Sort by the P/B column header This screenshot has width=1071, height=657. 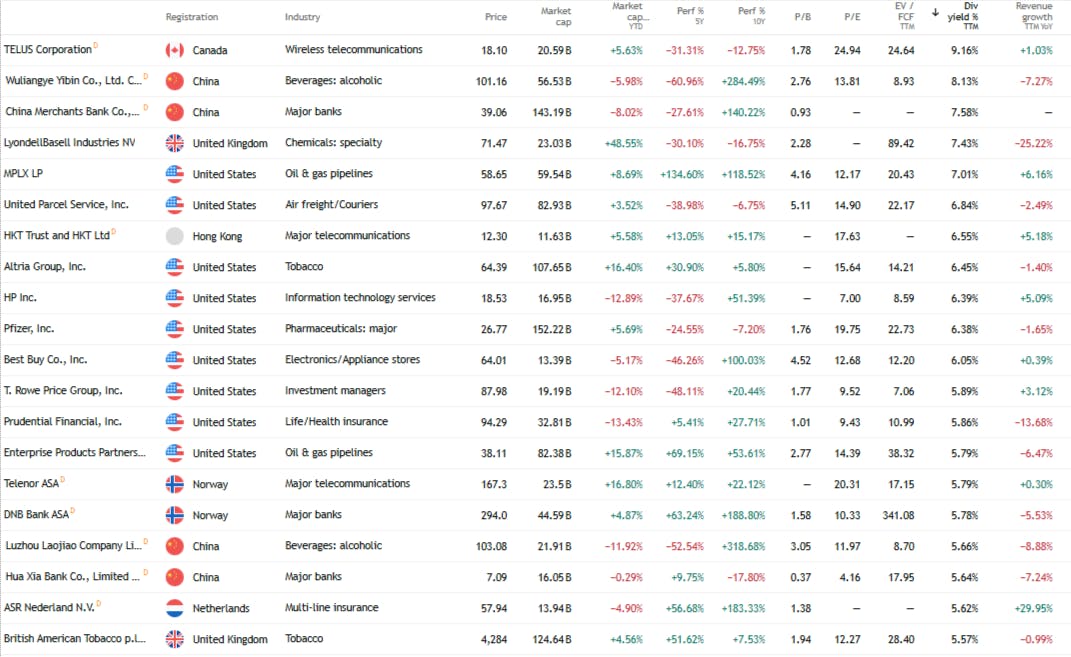tap(803, 17)
